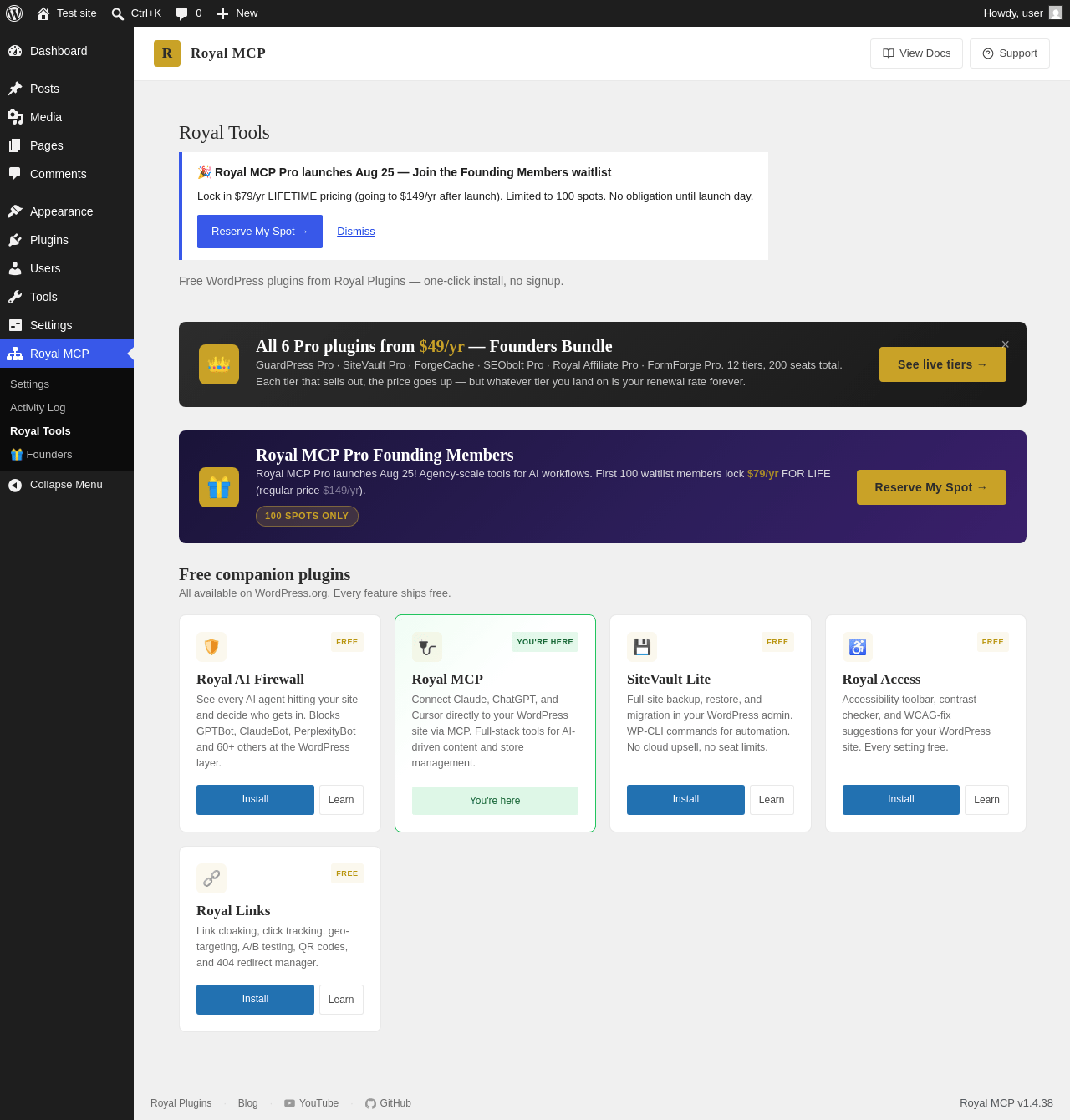Screen dimensions: 1070x1120
Task: Click the wheelchair icon on Royal Access card
Action: click(858, 647)
